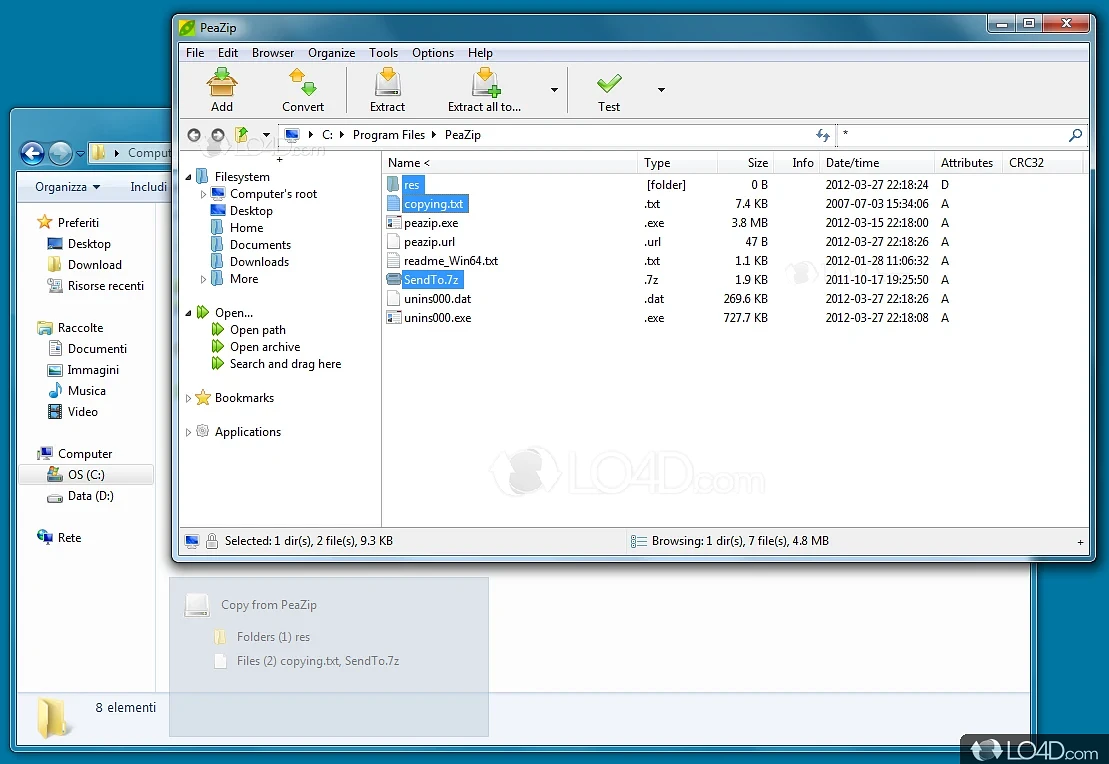Open the Help menu
Viewport: 1109px width, 764px height.
pyautogui.click(x=480, y=53)
